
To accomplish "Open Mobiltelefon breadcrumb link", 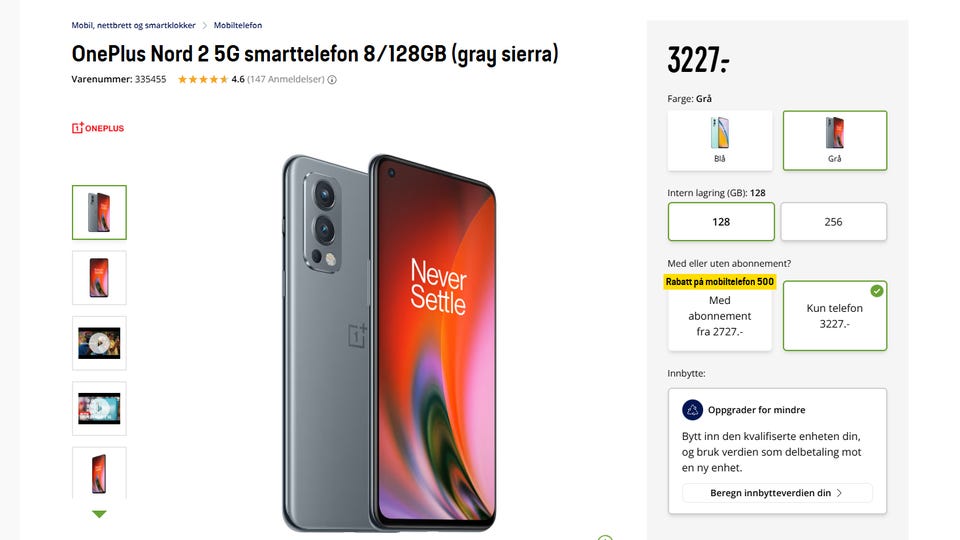I will coord(238,26).
